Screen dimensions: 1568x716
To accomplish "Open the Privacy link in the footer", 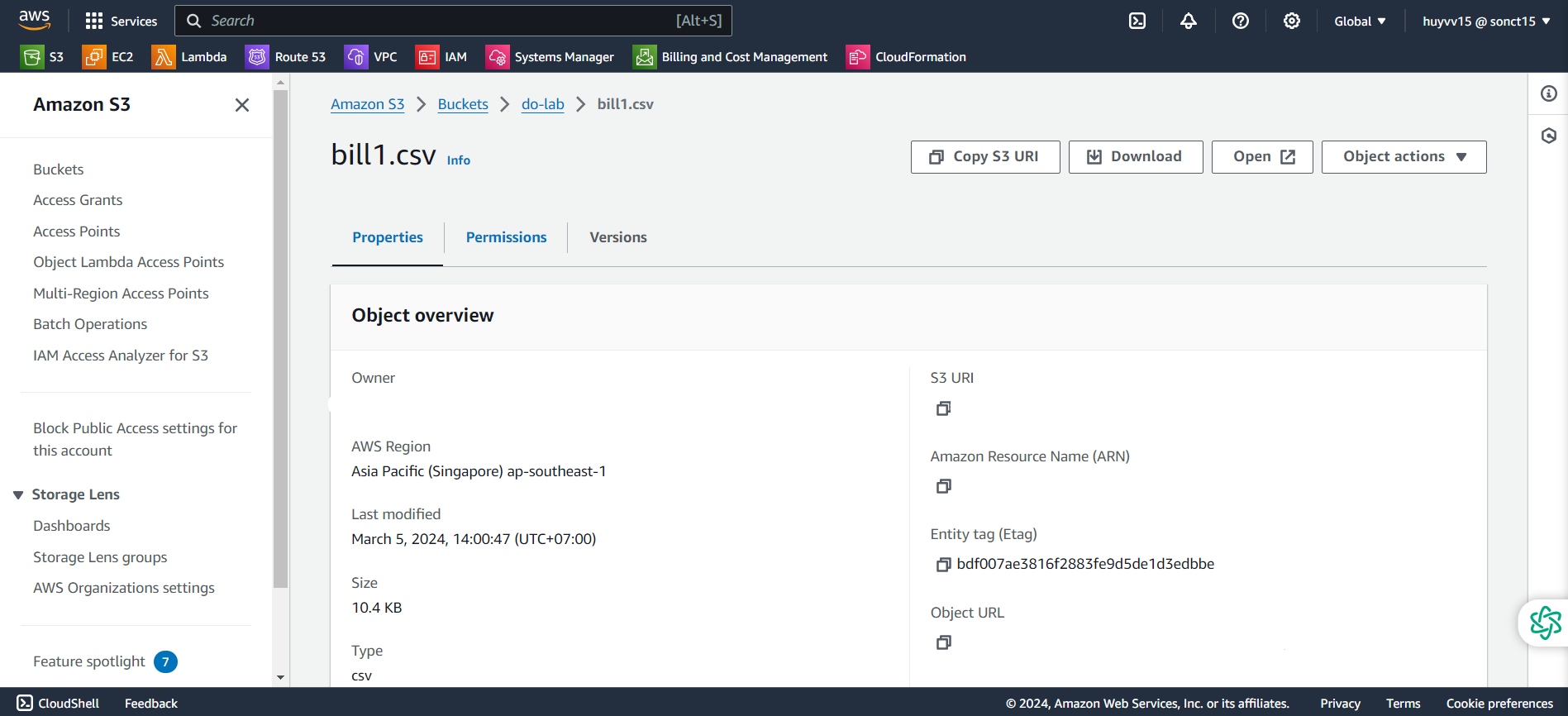I will pos(1341,704).
